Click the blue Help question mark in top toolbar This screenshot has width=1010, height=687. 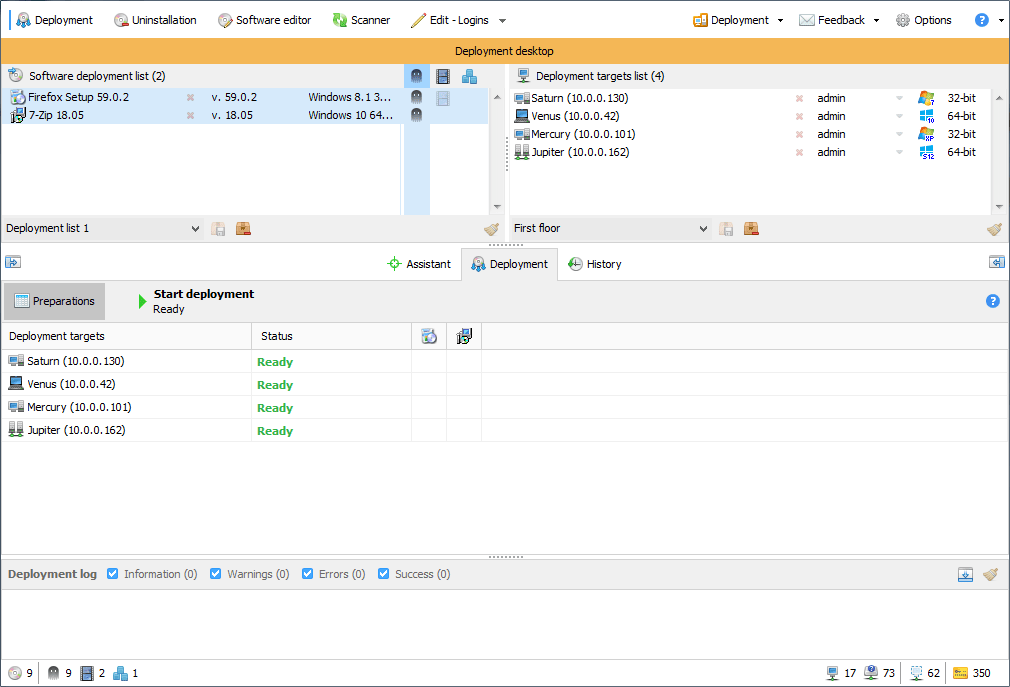(x=982, y=20)
